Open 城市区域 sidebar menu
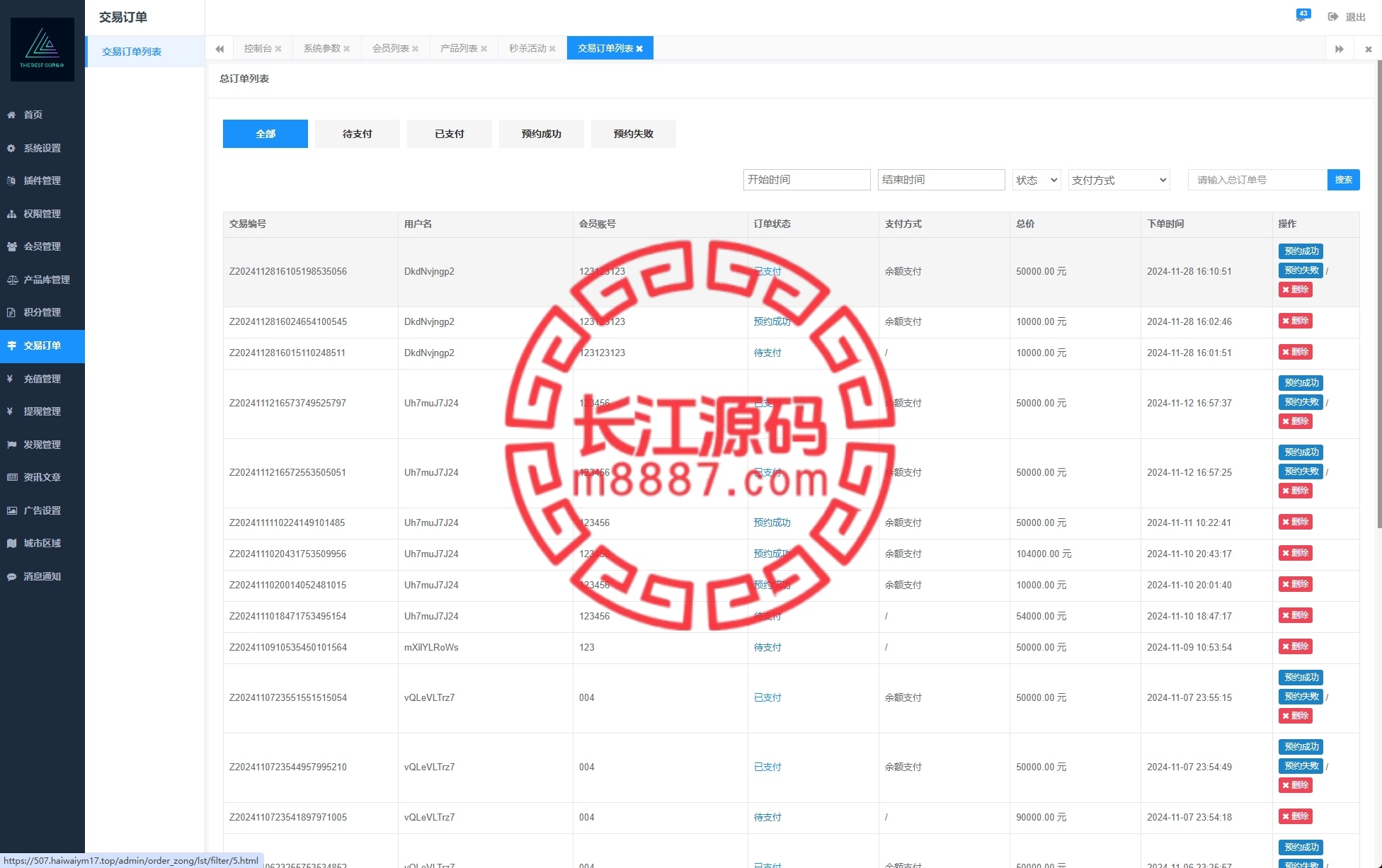 [42, 543]
